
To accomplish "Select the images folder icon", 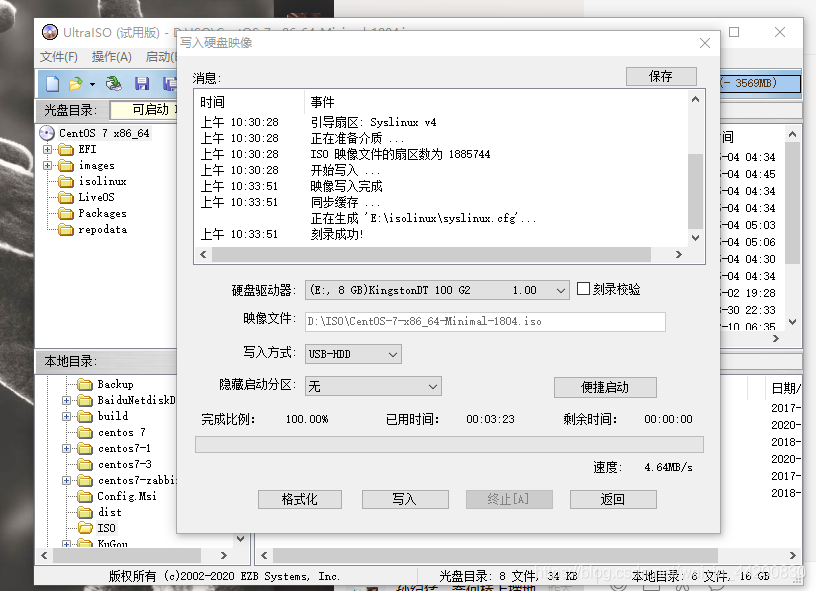I will (x=66, y=166).
